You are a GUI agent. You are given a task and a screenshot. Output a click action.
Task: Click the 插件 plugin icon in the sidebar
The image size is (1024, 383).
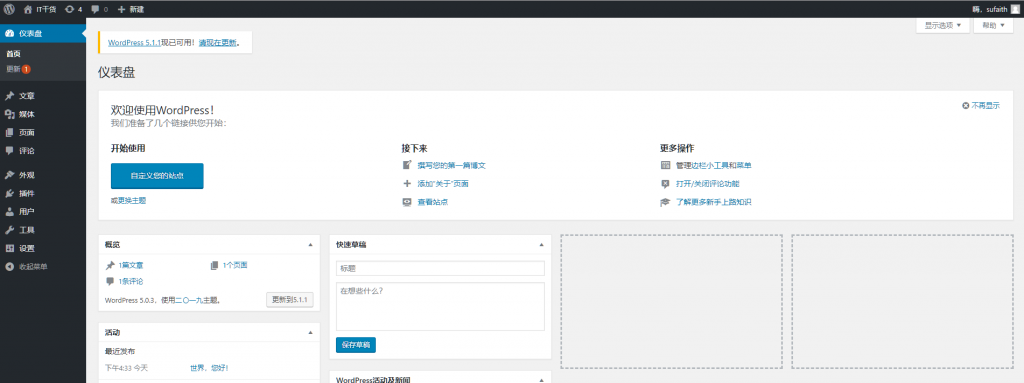pyautogui.click(x=9, y=193)
